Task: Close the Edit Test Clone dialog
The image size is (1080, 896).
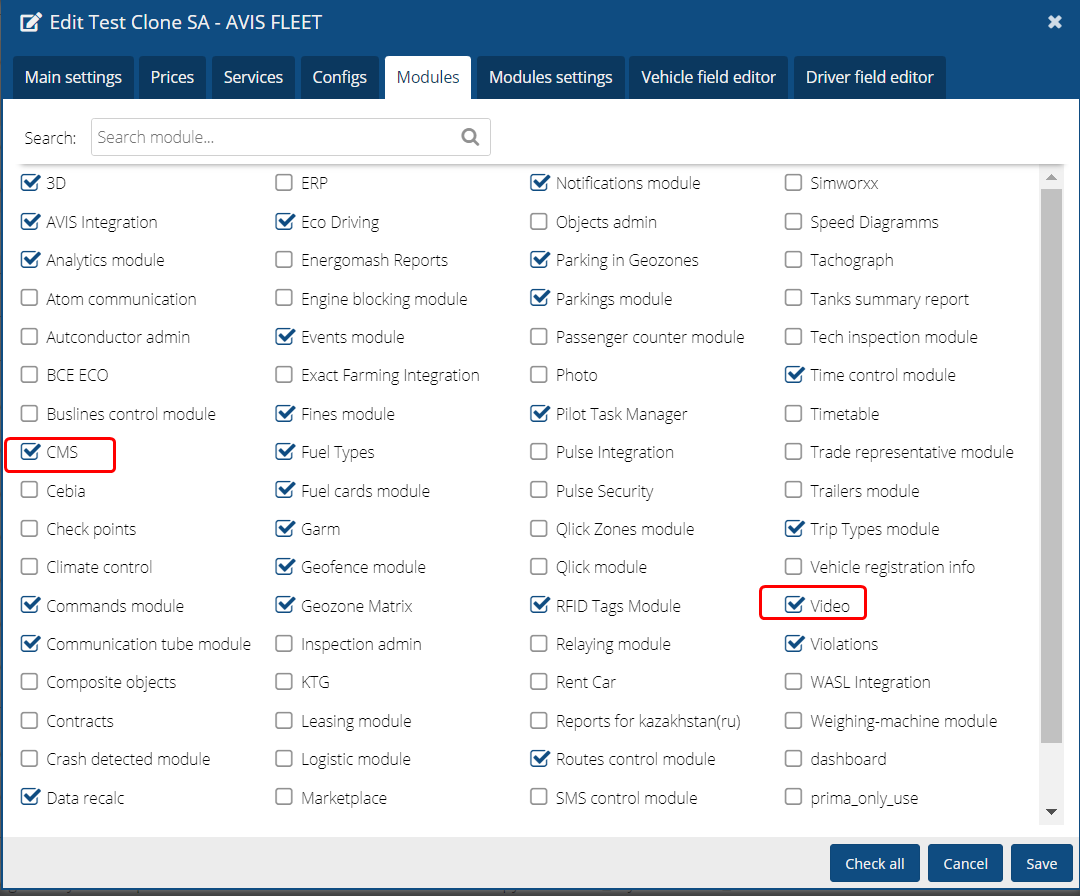Action: pos(1054,22)
